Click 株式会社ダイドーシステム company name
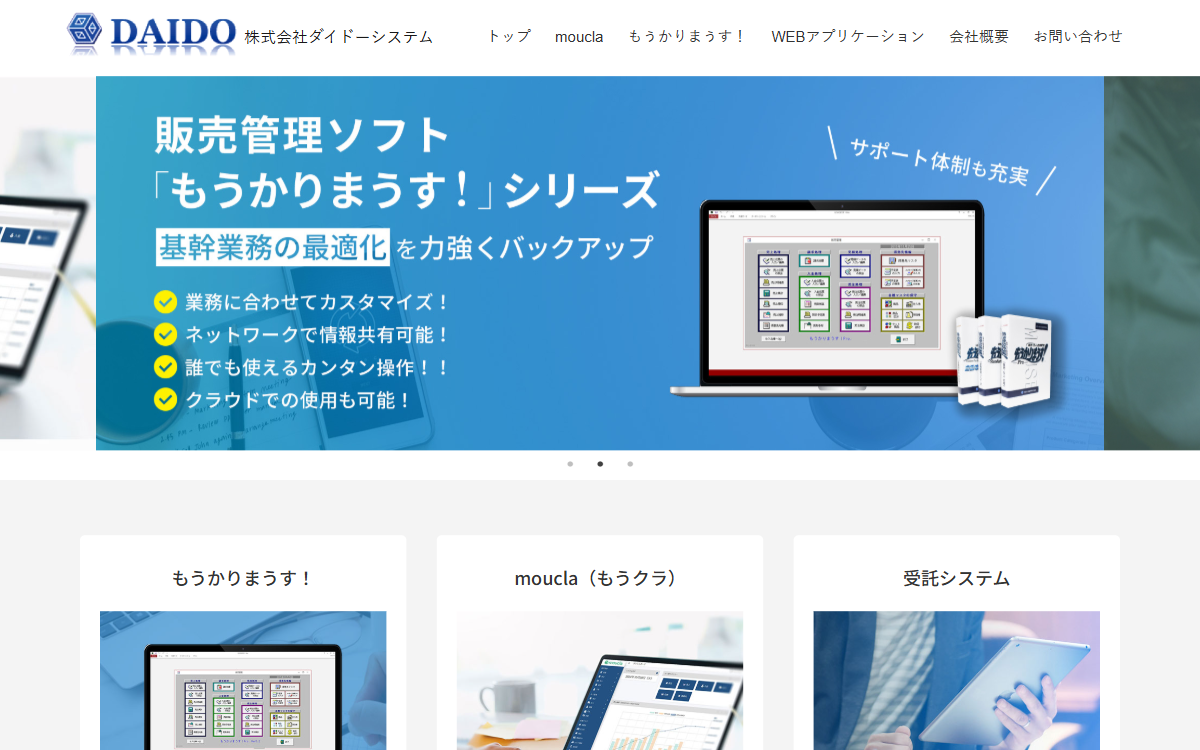 (x=339, y=37)
